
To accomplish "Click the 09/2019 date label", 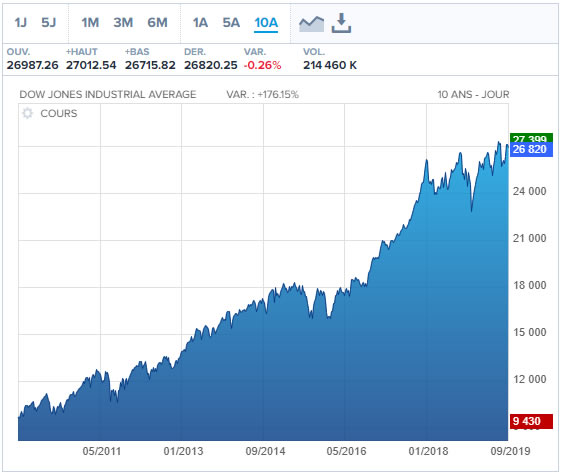I will coord(510,451).
